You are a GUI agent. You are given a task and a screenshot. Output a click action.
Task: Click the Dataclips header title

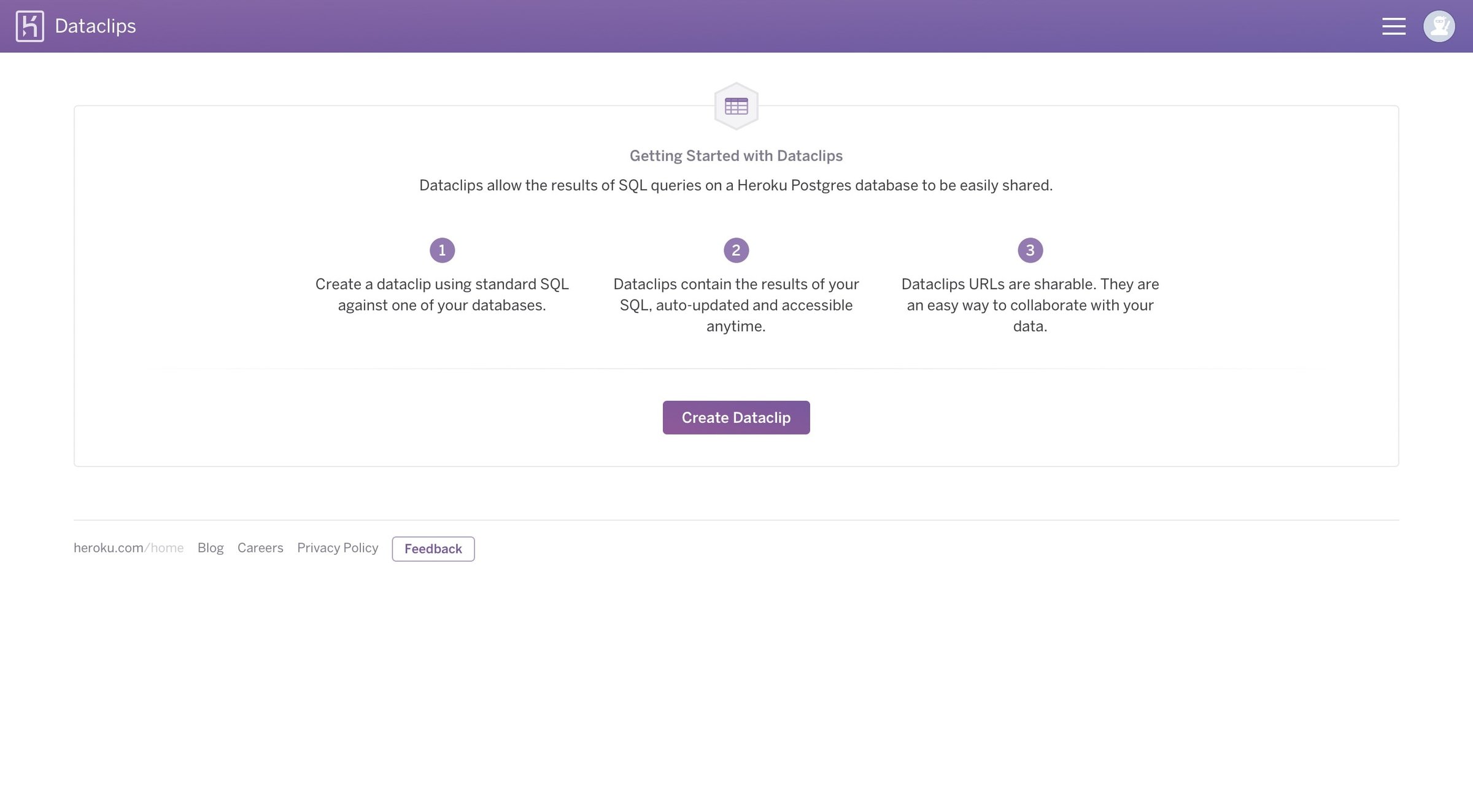(x=95, y=26)
